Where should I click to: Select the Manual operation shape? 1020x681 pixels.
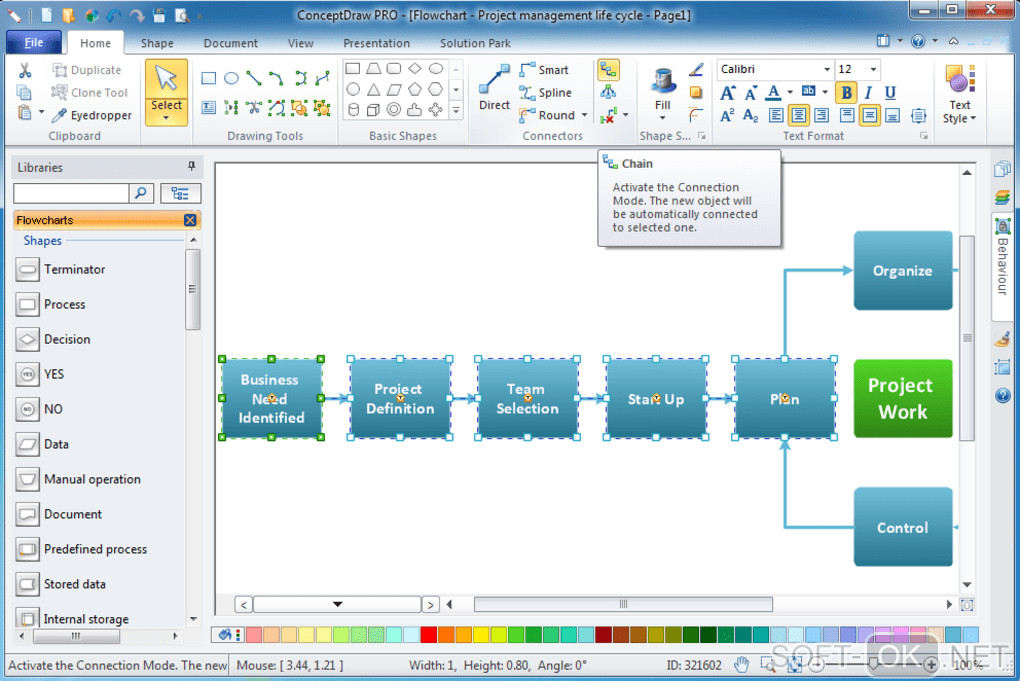click(78, 479)
